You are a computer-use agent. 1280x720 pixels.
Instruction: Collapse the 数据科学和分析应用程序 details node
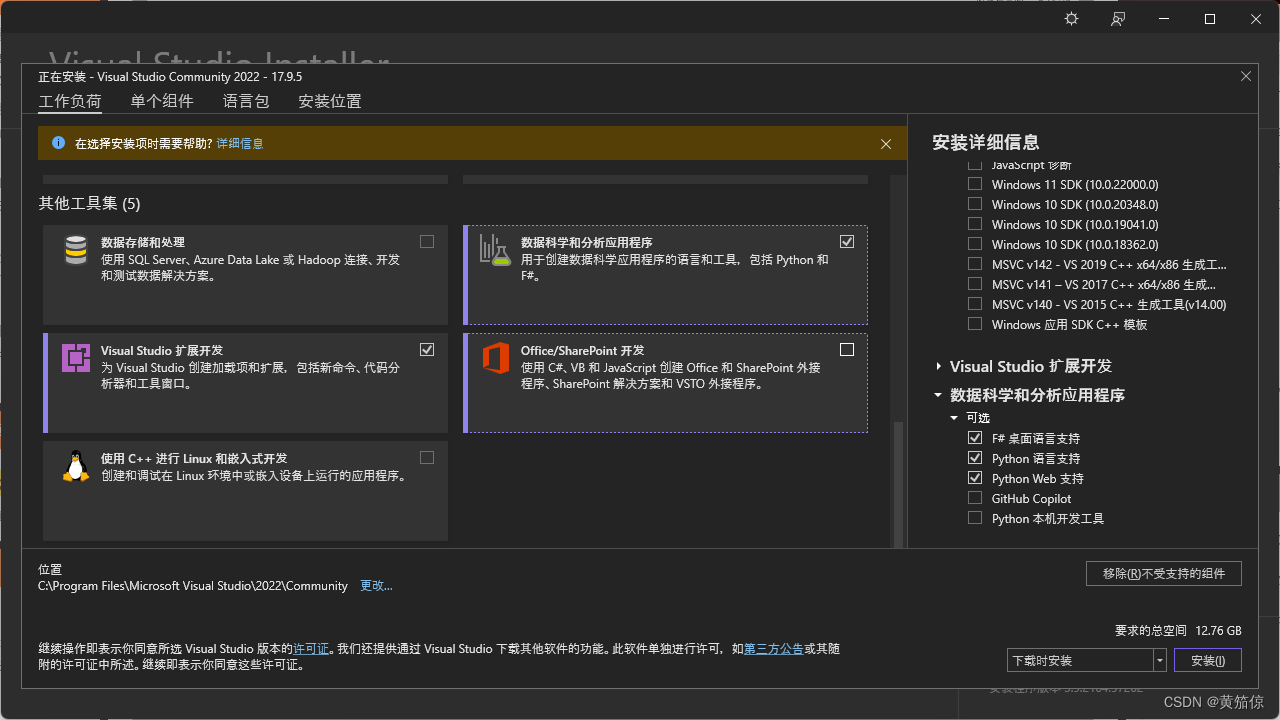[x=938, y=395]
